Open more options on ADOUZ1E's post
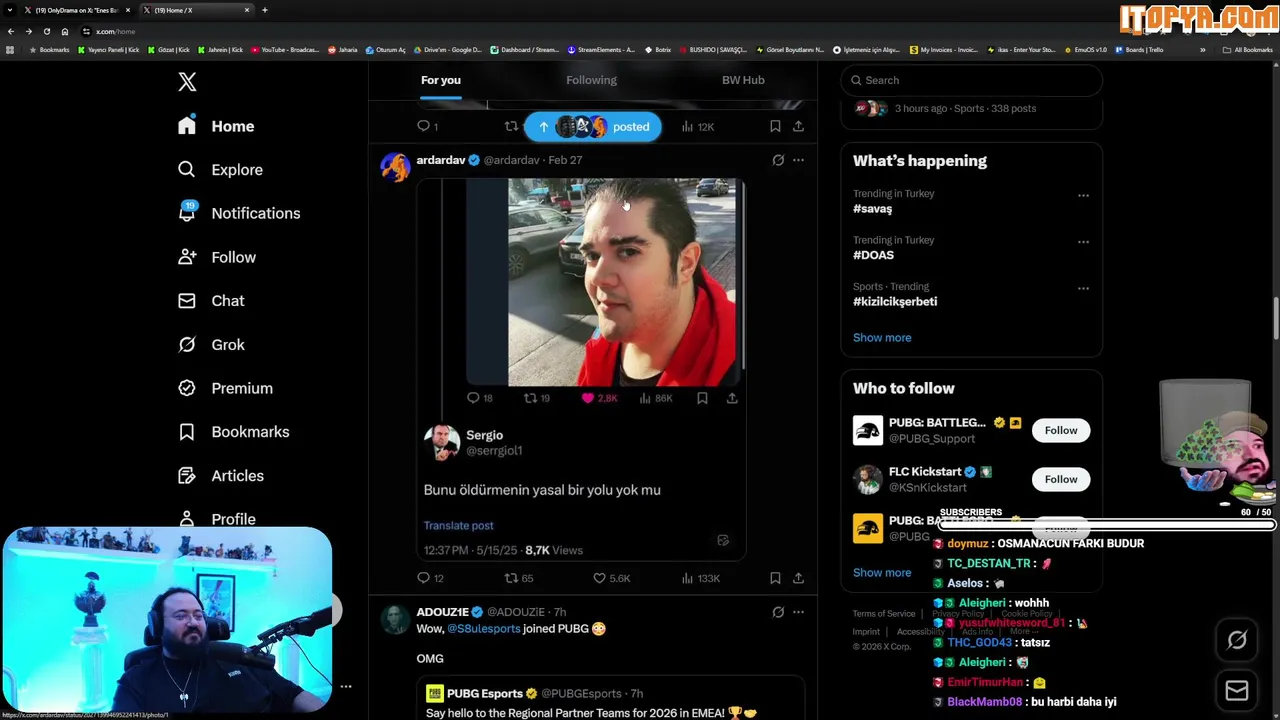 (798, 612)
